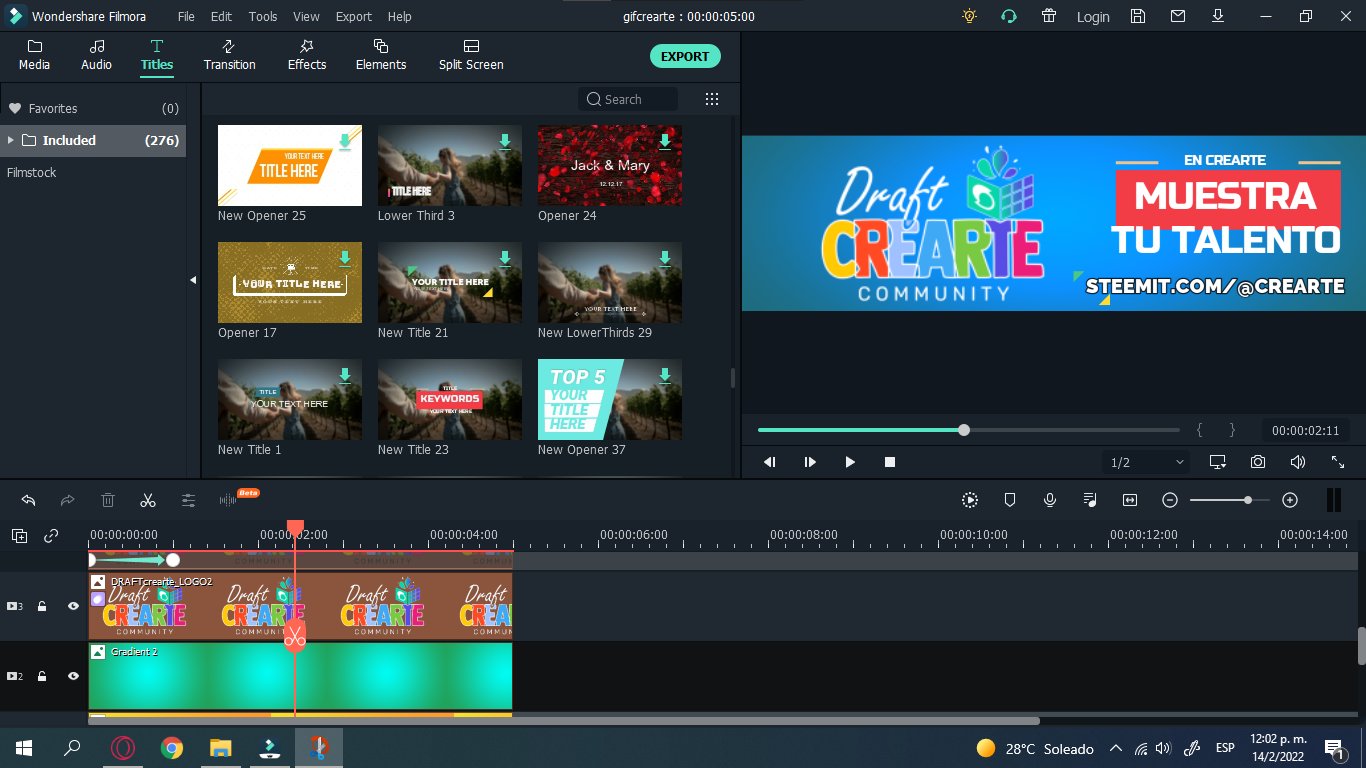Expand the Included titles folder

click(x=11, y=140)
